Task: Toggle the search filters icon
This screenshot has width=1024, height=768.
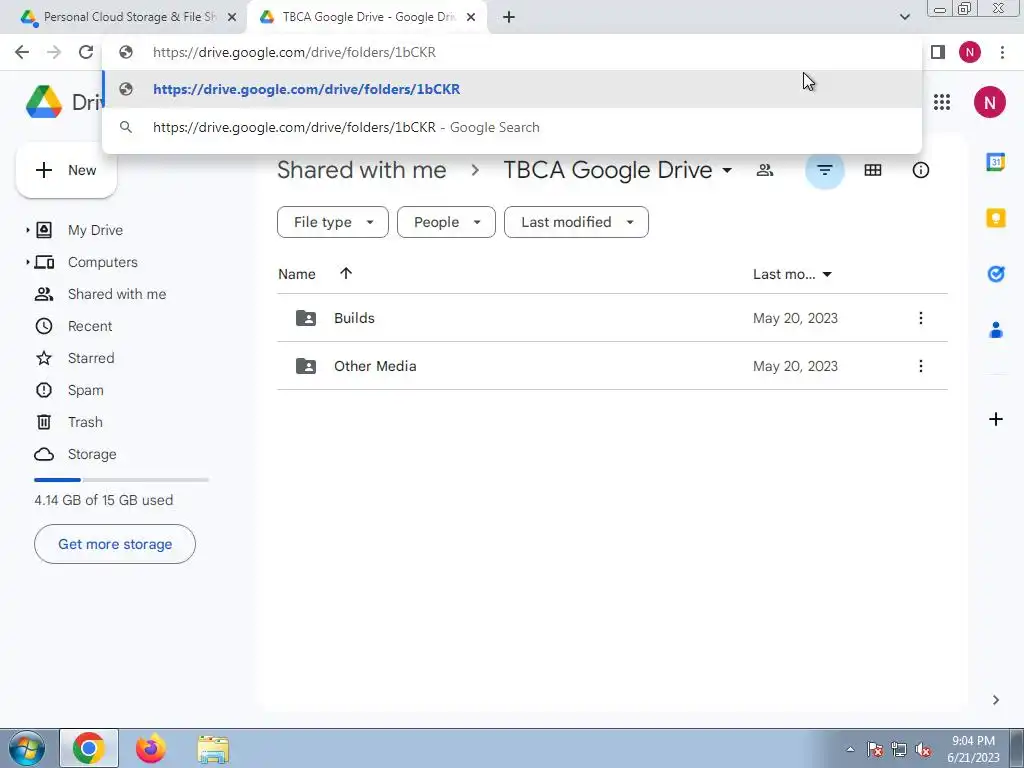Action: [825, 170]
